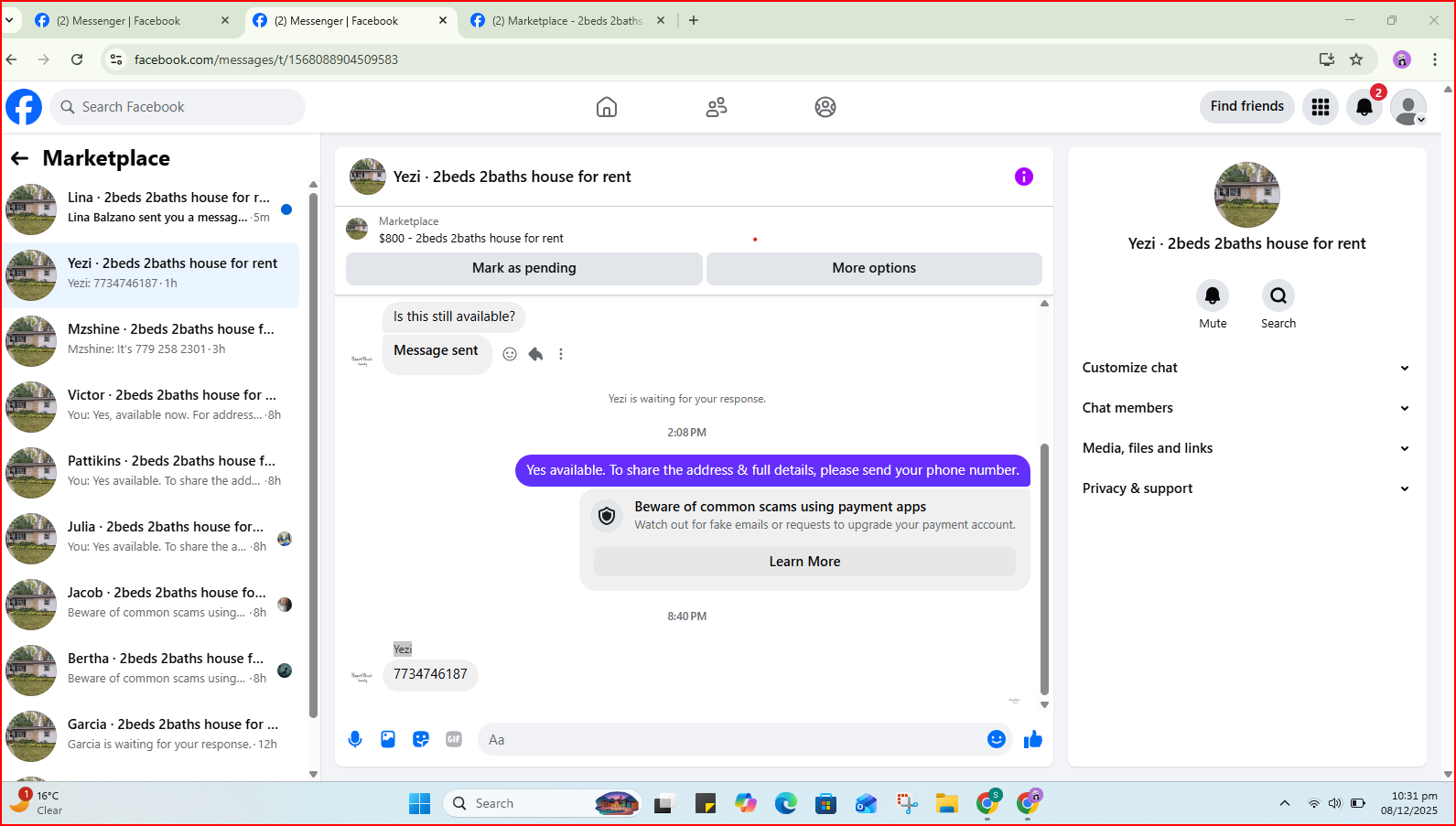Click Mark as pending button

tap(524, 268)
